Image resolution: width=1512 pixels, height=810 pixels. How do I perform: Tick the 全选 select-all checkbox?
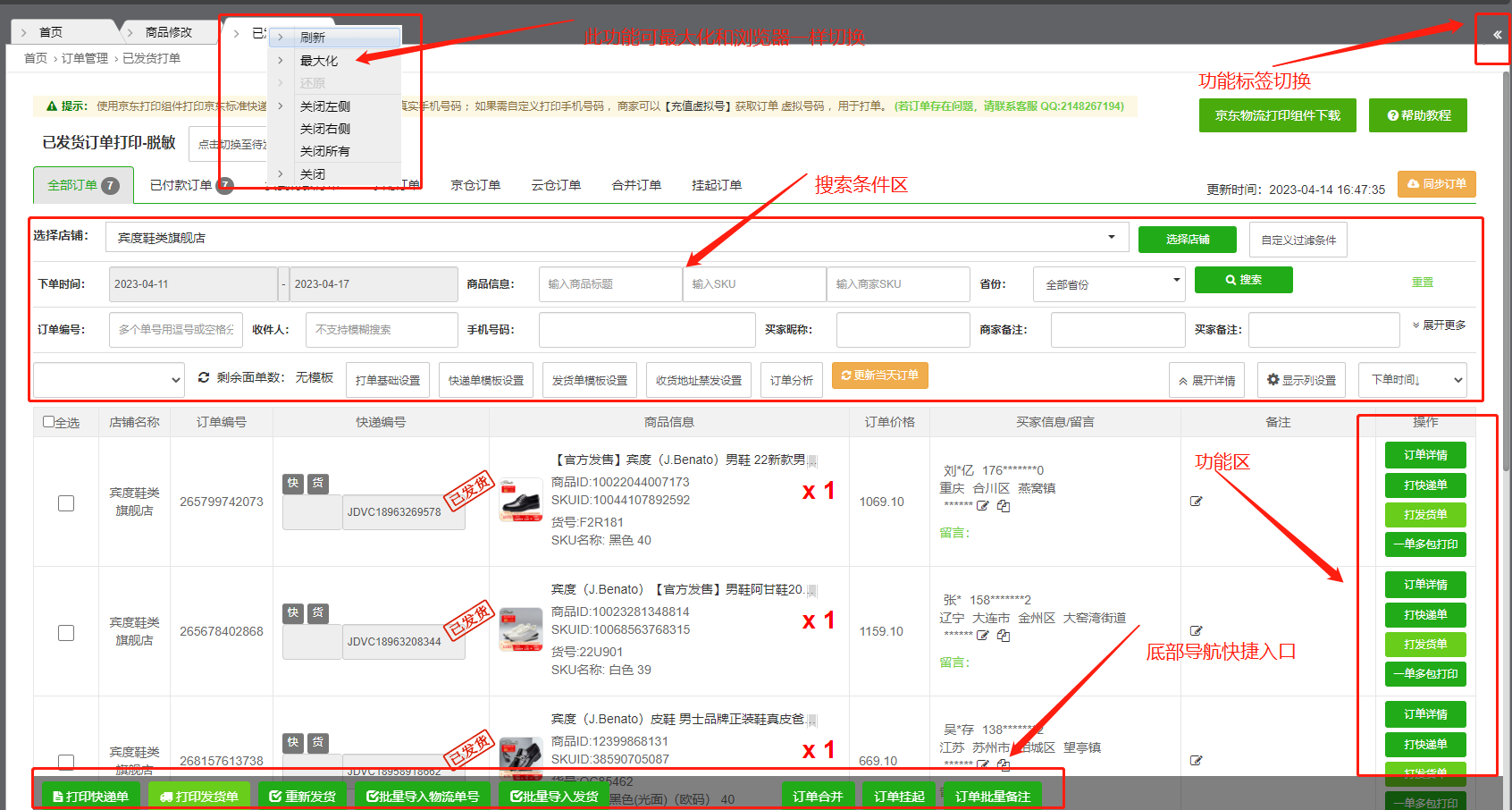point(49,422)
